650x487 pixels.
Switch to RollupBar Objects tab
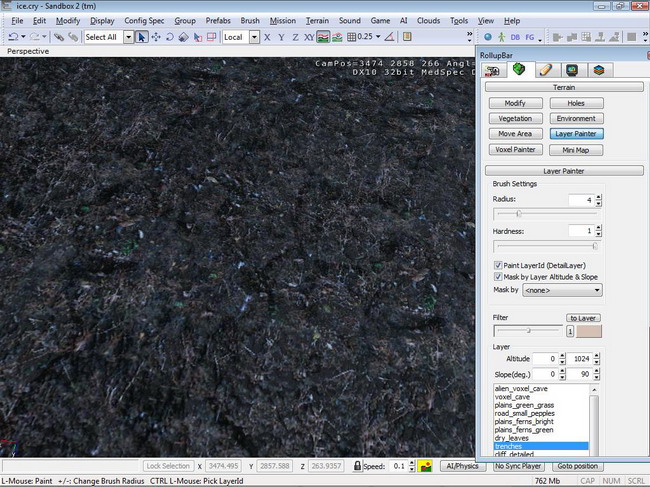tap(492, 70)
